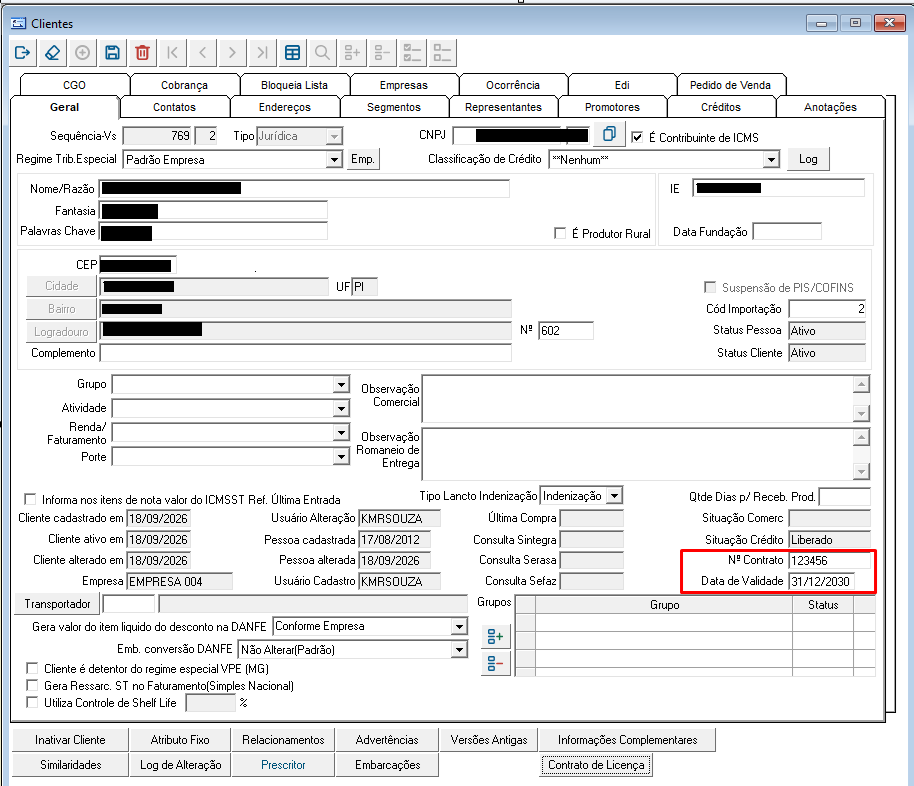Viewport: 914px width, 786px height.
Task: Switch to the Endereços tab
Action: click(285, 107)
